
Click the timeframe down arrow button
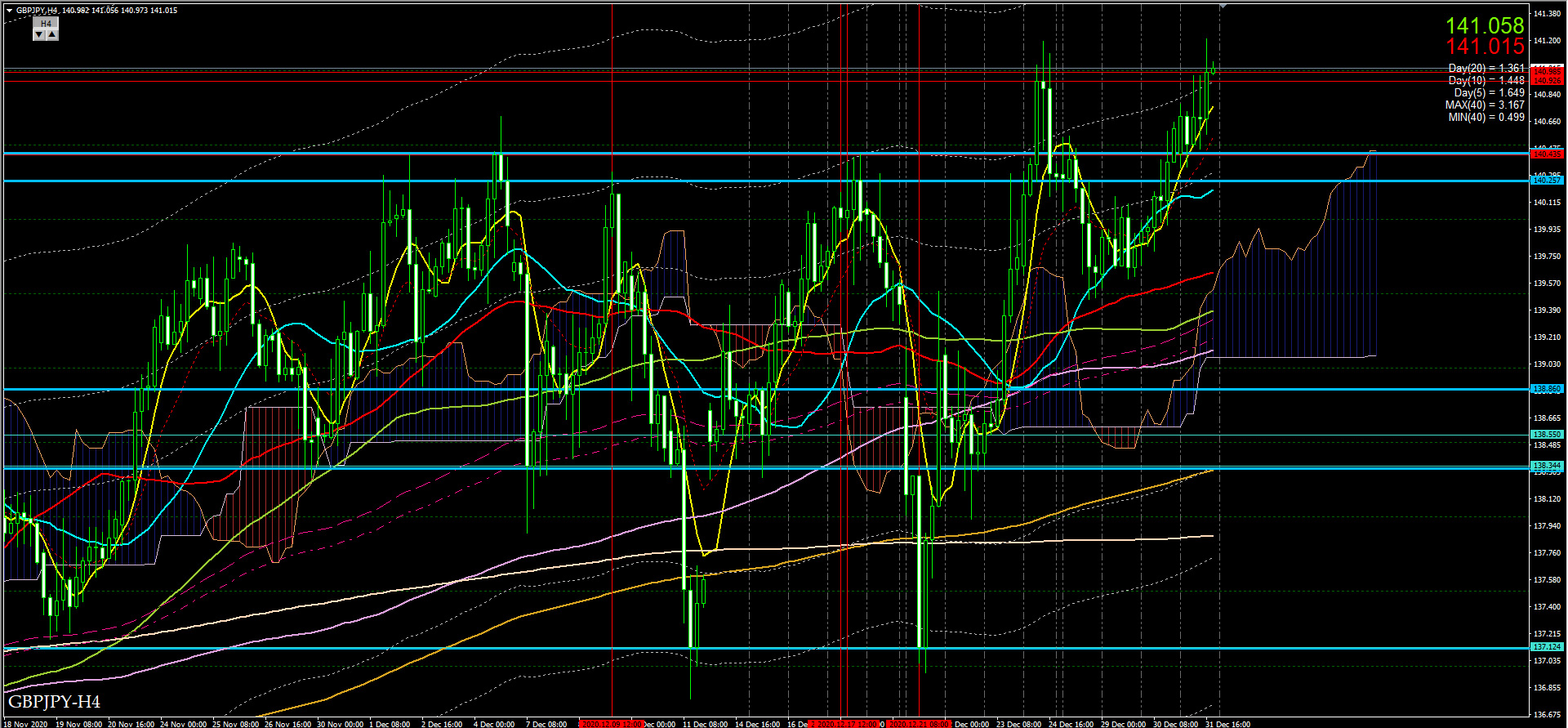(39, 35)
